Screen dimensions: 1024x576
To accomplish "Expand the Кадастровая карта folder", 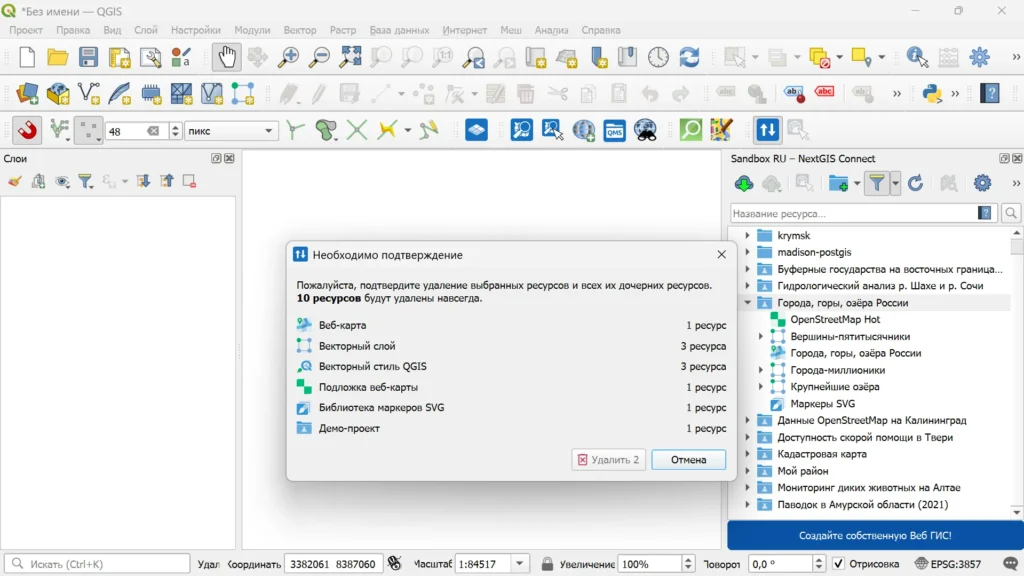I will coord(747,454).
